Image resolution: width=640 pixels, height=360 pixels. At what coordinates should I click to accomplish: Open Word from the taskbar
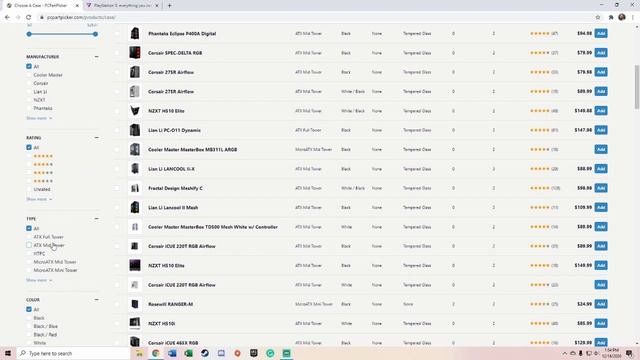(172, 353)
